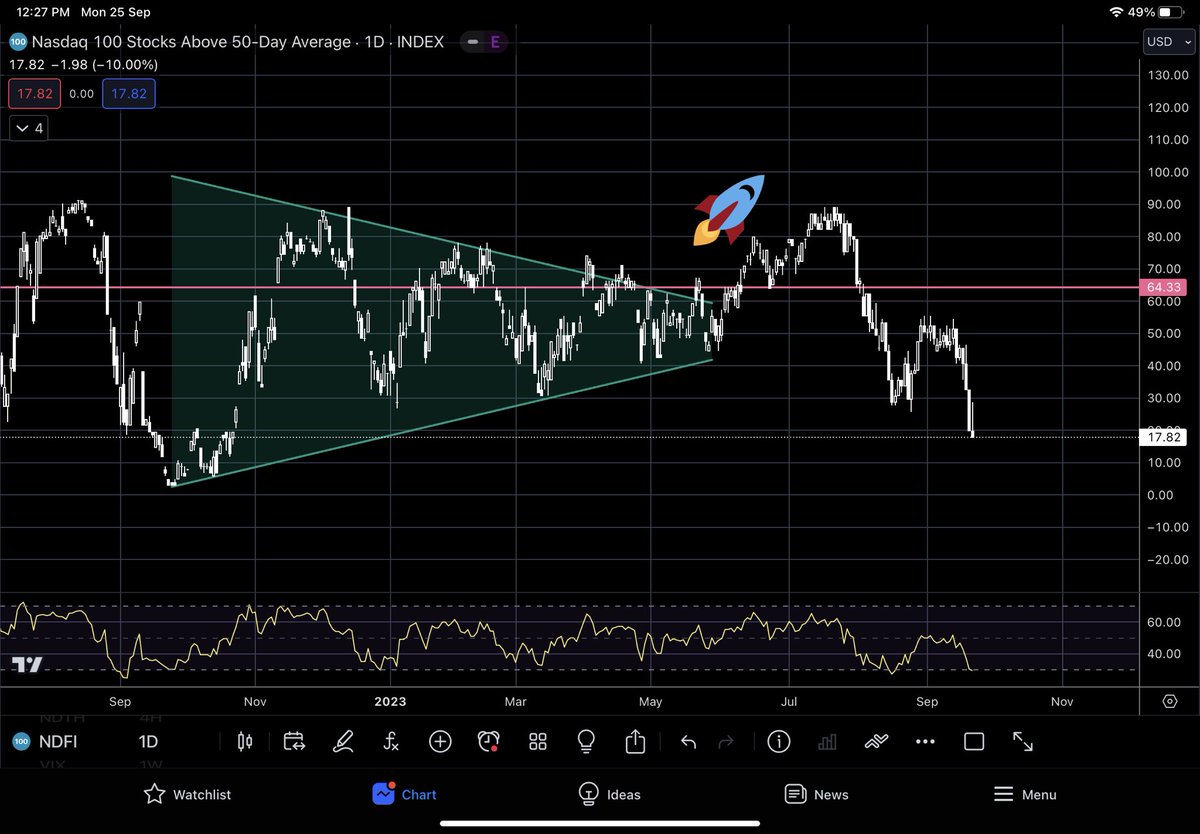1200x834 pixels.
Task: Tap the red 17.82 sell price button
Action: (x=34, y=92)
